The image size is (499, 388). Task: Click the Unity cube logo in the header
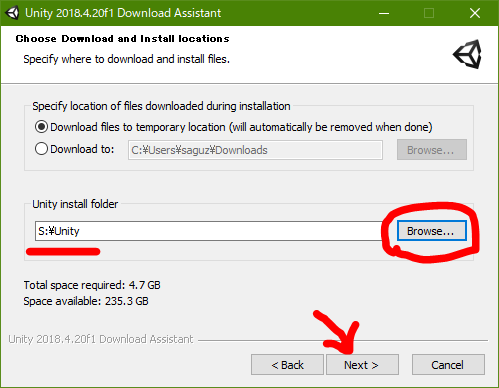tap(468, 54)
